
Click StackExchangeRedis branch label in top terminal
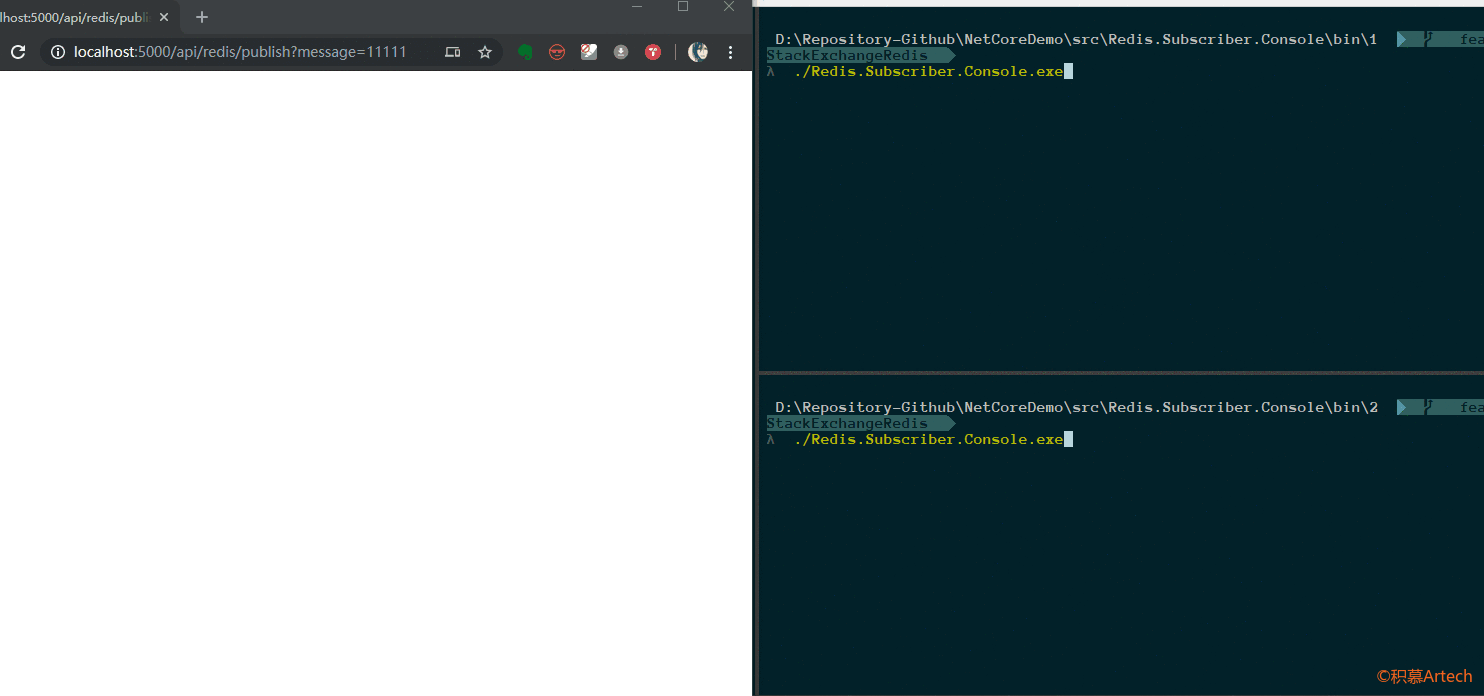point(847,56)
